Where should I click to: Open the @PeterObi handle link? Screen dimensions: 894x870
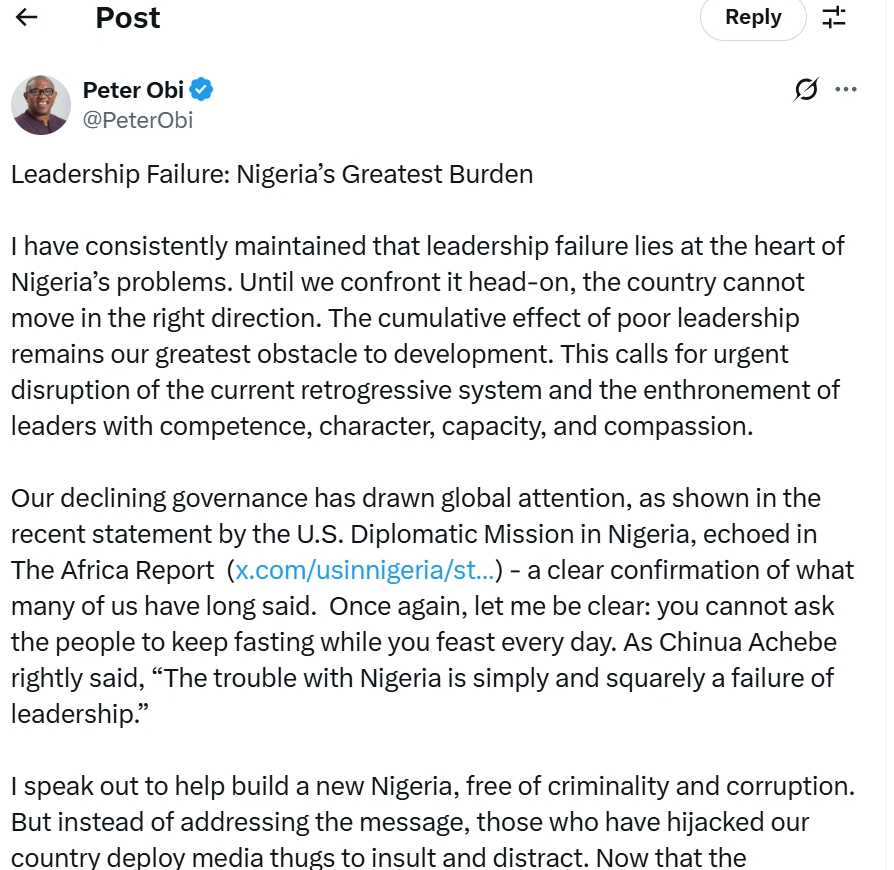pyautogui.click(x=138, y=121)
